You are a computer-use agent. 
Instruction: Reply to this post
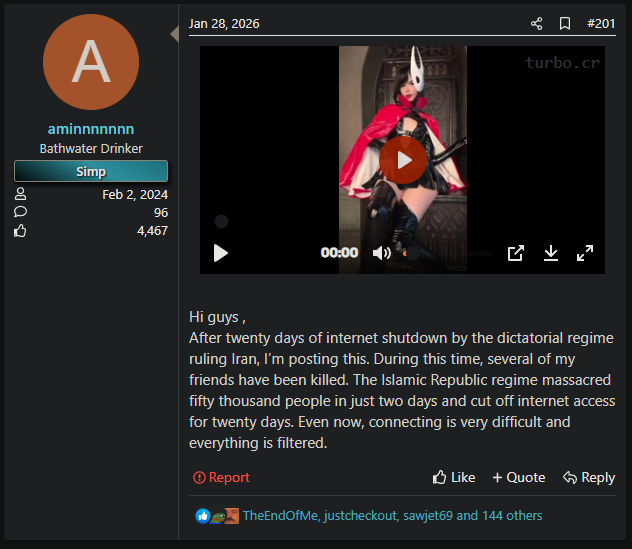[589, 477]
